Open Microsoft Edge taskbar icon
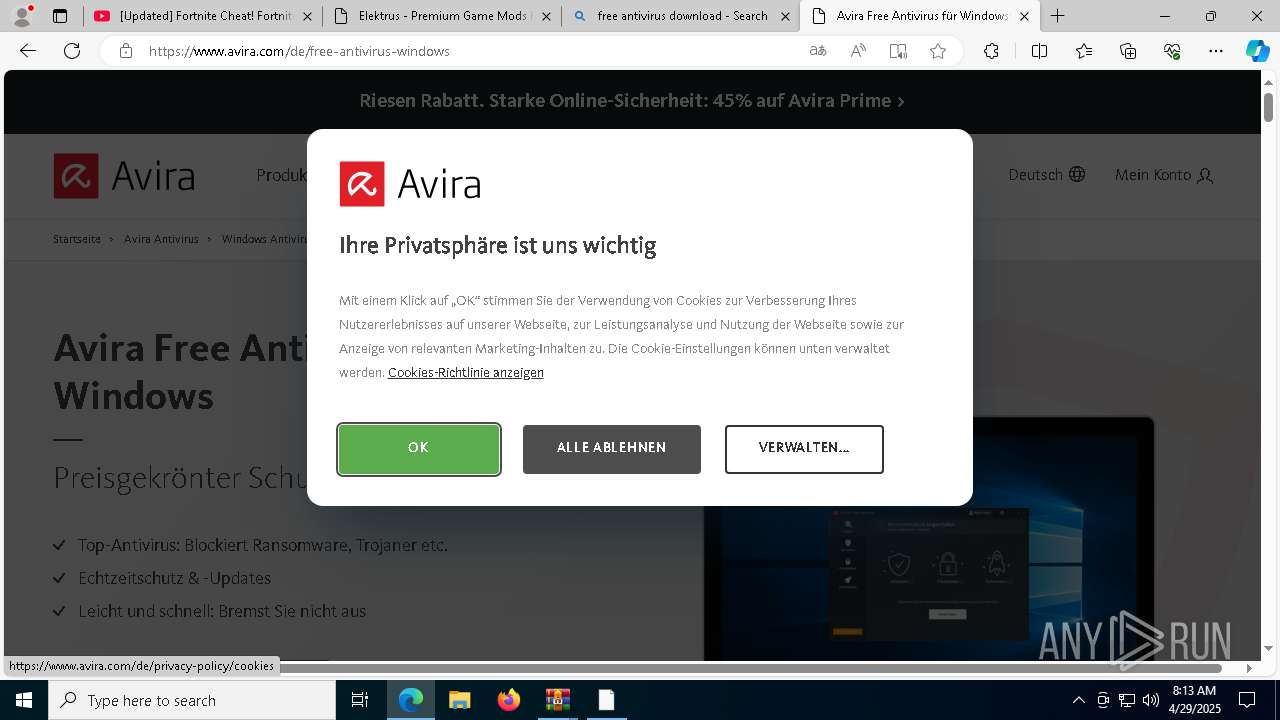 (411, 700)
